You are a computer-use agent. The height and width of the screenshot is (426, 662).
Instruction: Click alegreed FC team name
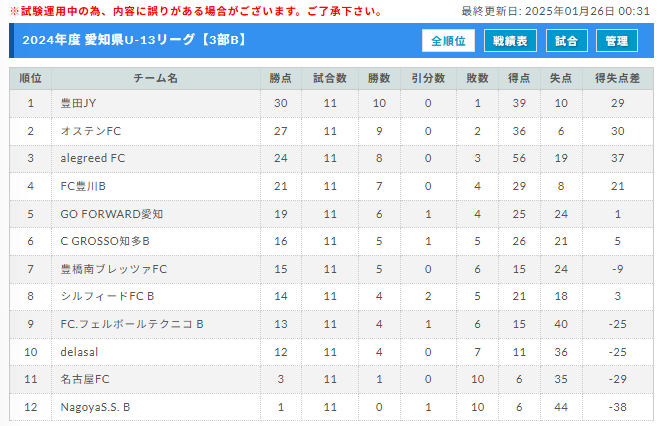point(92,158)
